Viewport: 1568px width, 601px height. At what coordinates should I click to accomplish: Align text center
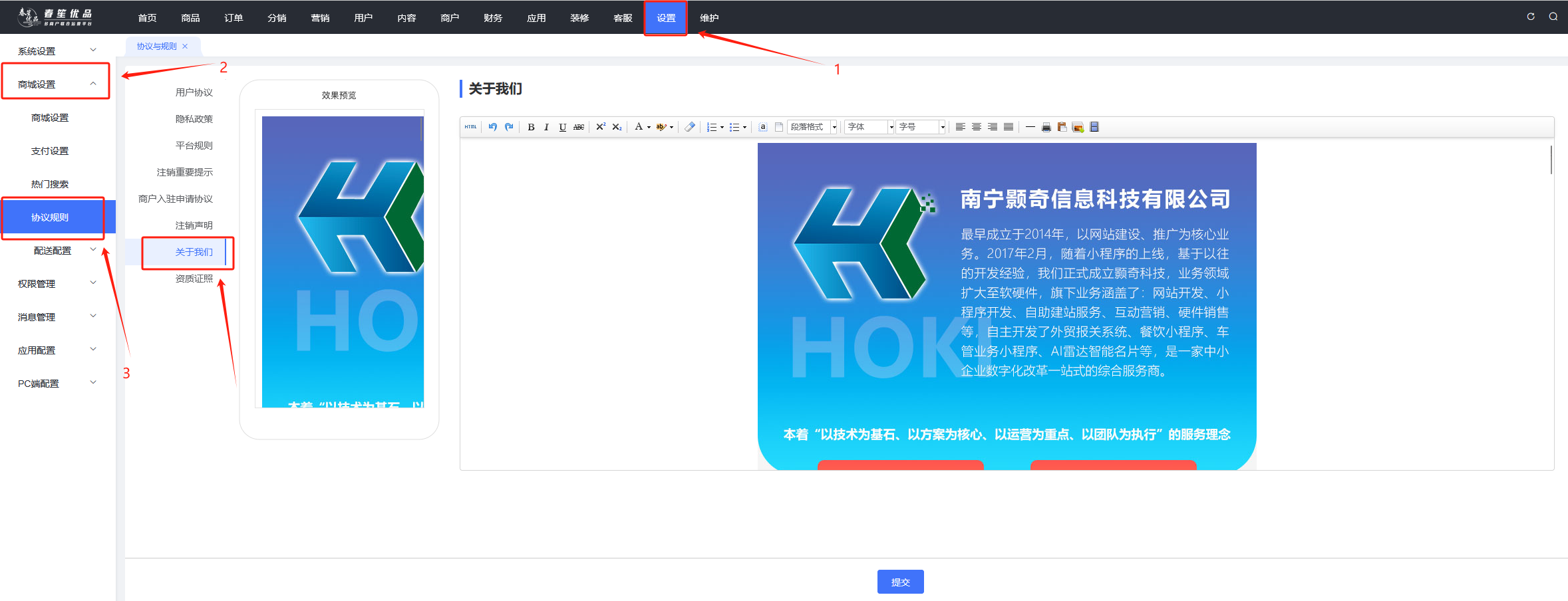pos(977,127)
